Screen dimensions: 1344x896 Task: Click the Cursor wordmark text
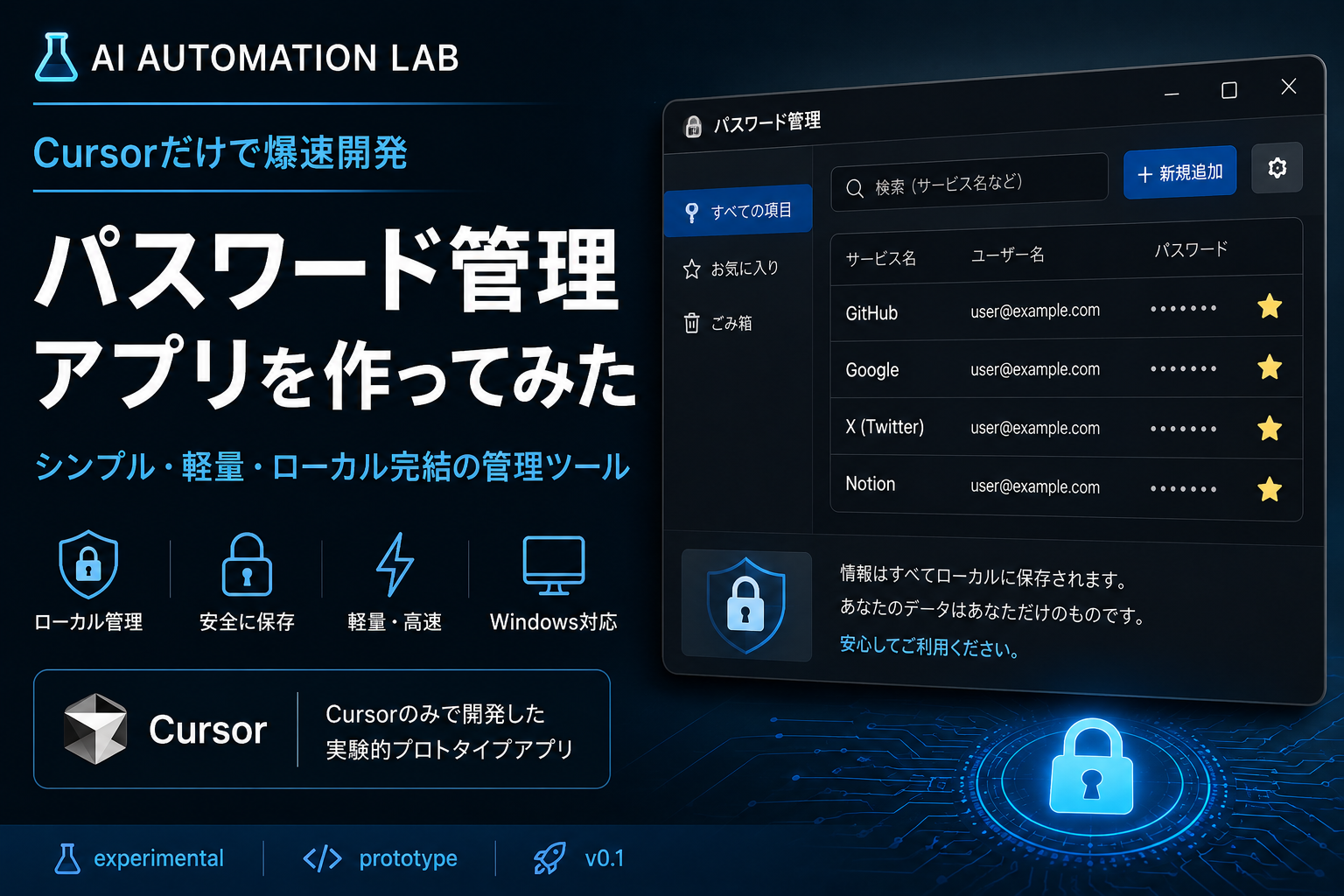coord(207,730)
